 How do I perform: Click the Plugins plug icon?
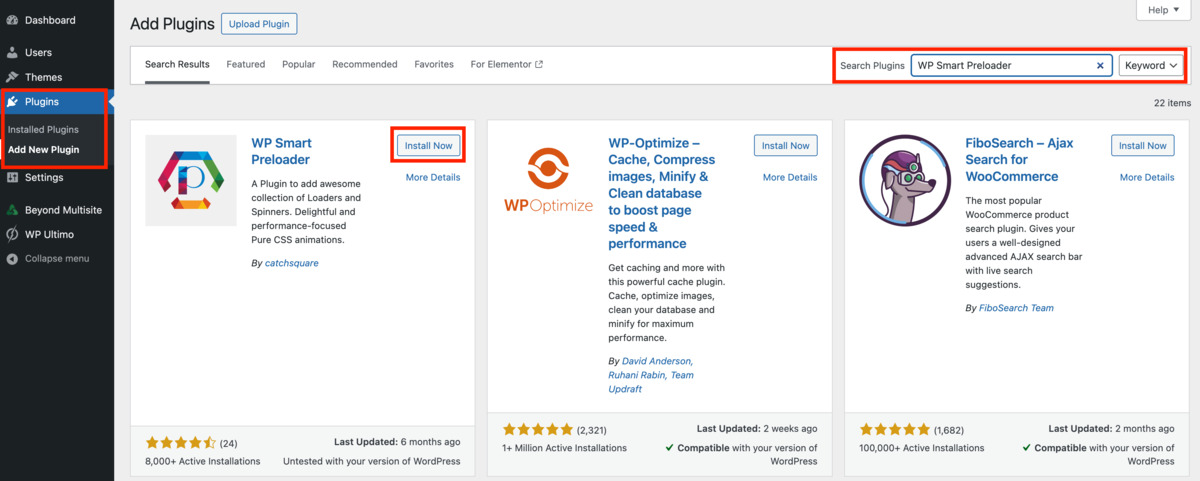tap(12, 102)
